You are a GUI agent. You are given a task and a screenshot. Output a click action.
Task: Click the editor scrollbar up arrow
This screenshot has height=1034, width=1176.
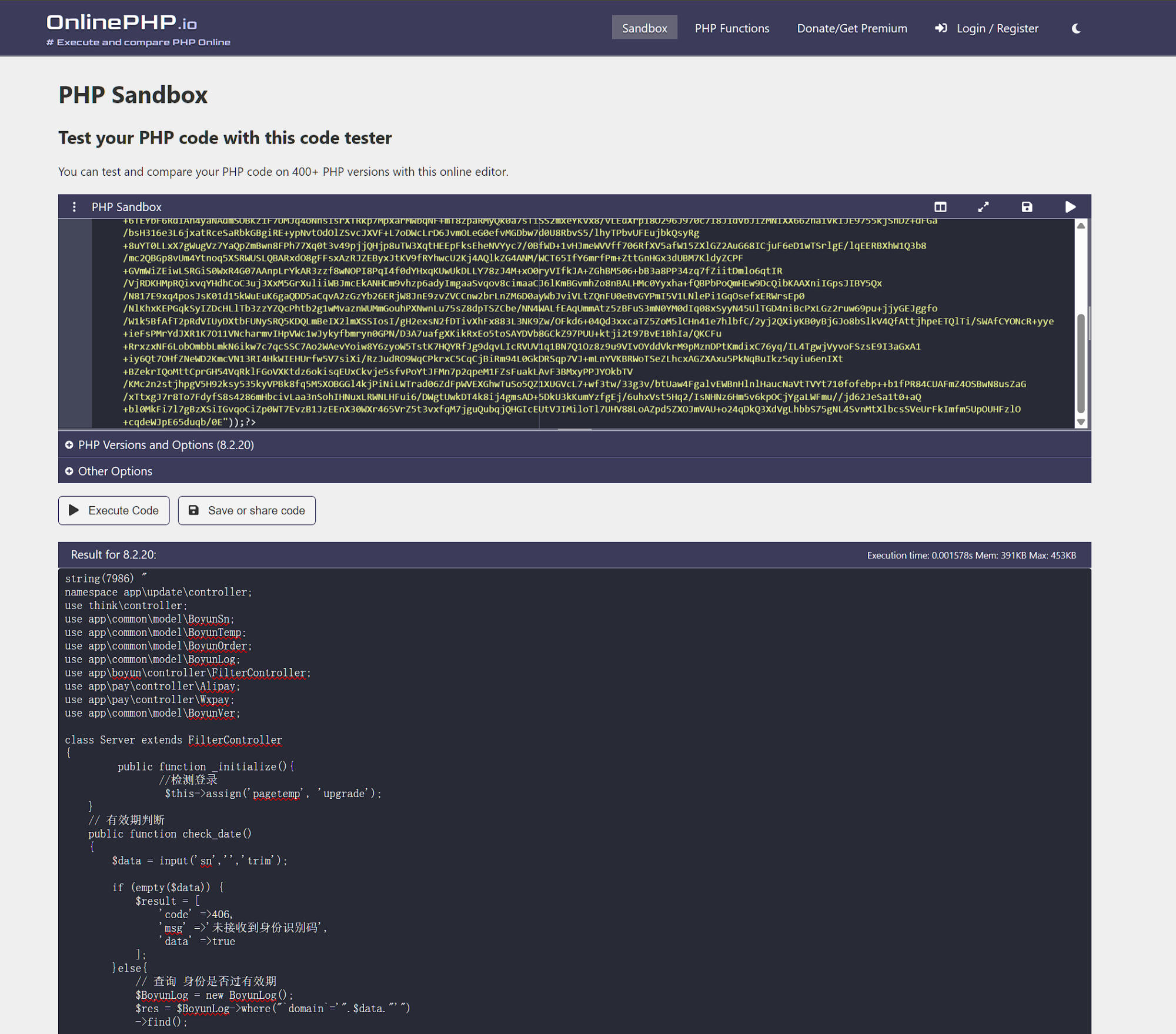1081,226
